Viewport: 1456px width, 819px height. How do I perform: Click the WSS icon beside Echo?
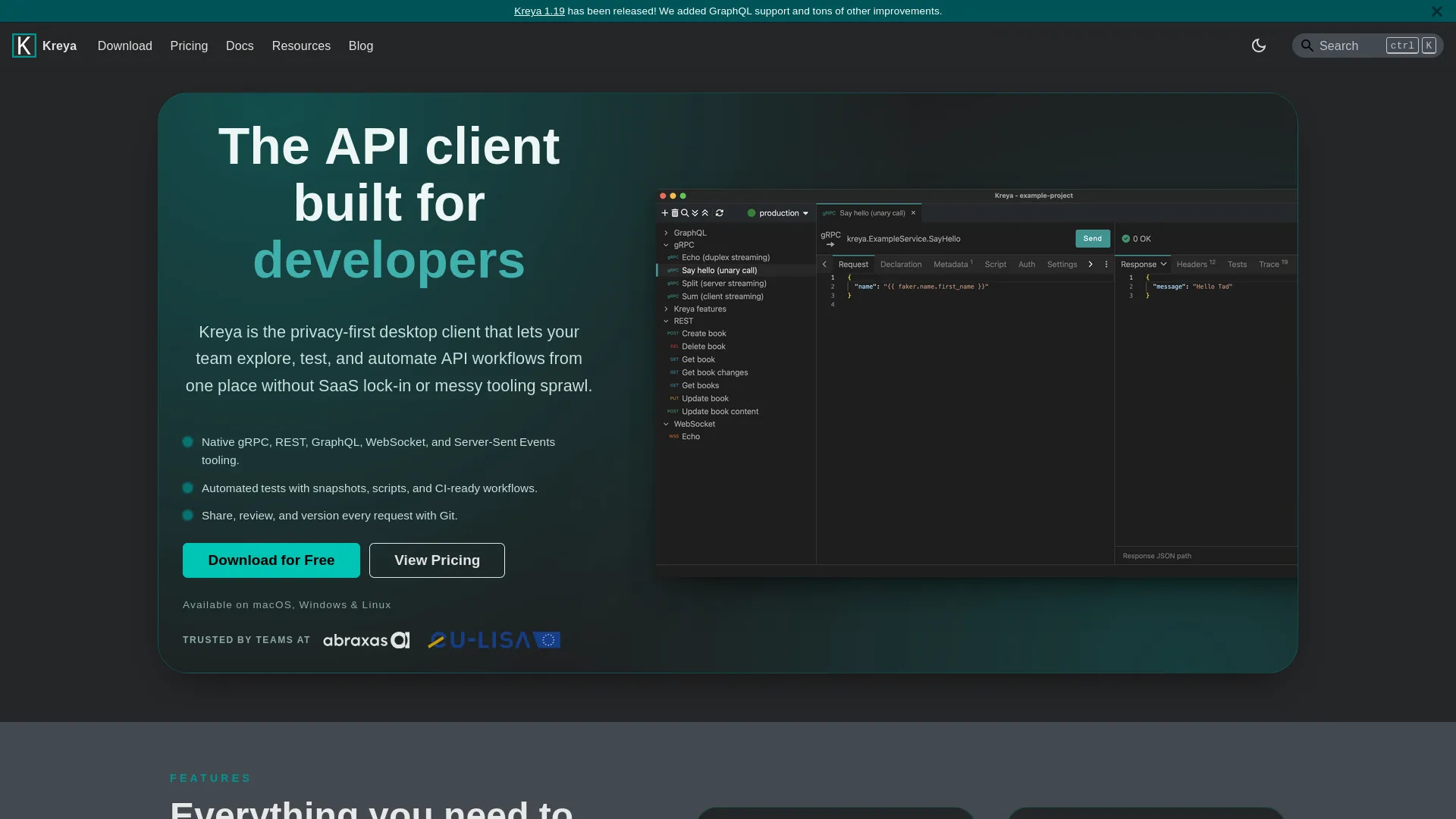673,437
